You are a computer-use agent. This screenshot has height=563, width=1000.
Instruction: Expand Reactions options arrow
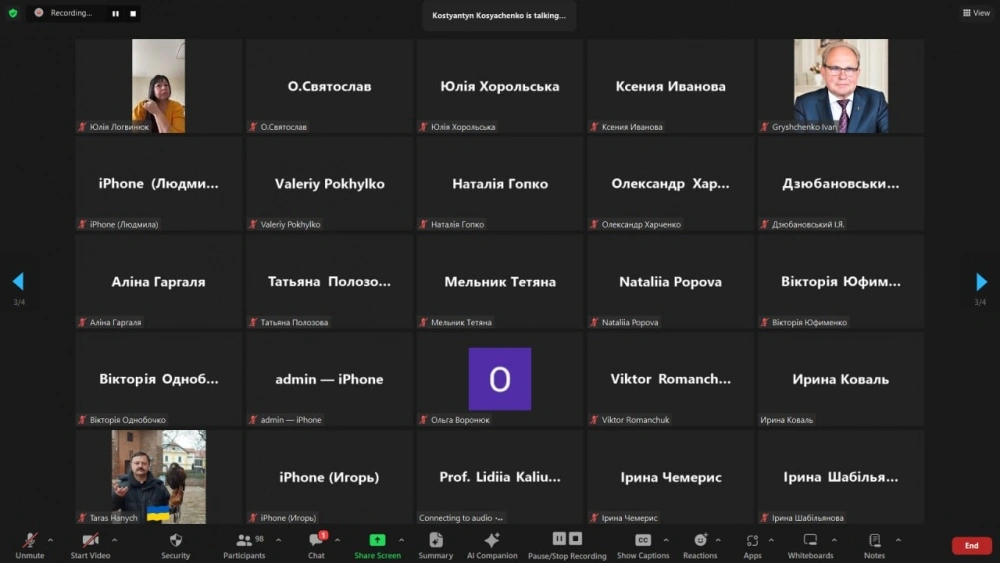click(x=718, y=540)
